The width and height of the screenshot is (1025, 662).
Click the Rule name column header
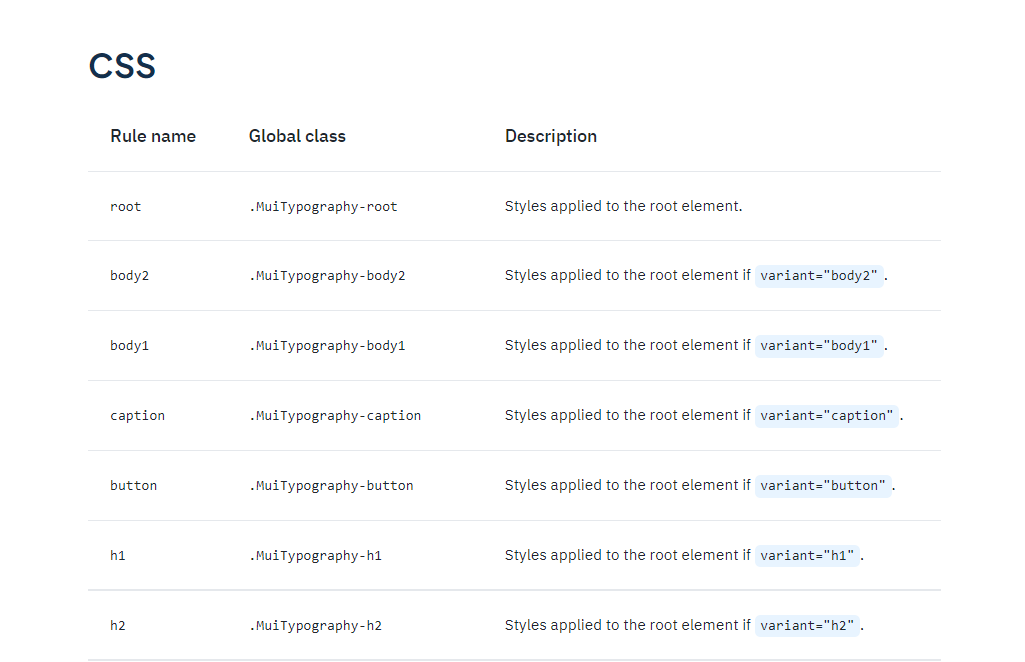click(153, 136)
